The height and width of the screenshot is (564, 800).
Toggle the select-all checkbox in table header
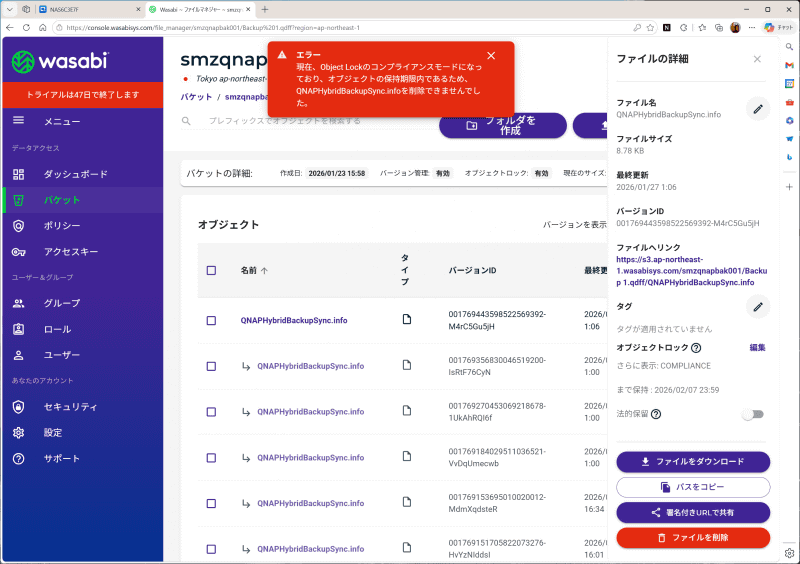[x=211, y=271]
